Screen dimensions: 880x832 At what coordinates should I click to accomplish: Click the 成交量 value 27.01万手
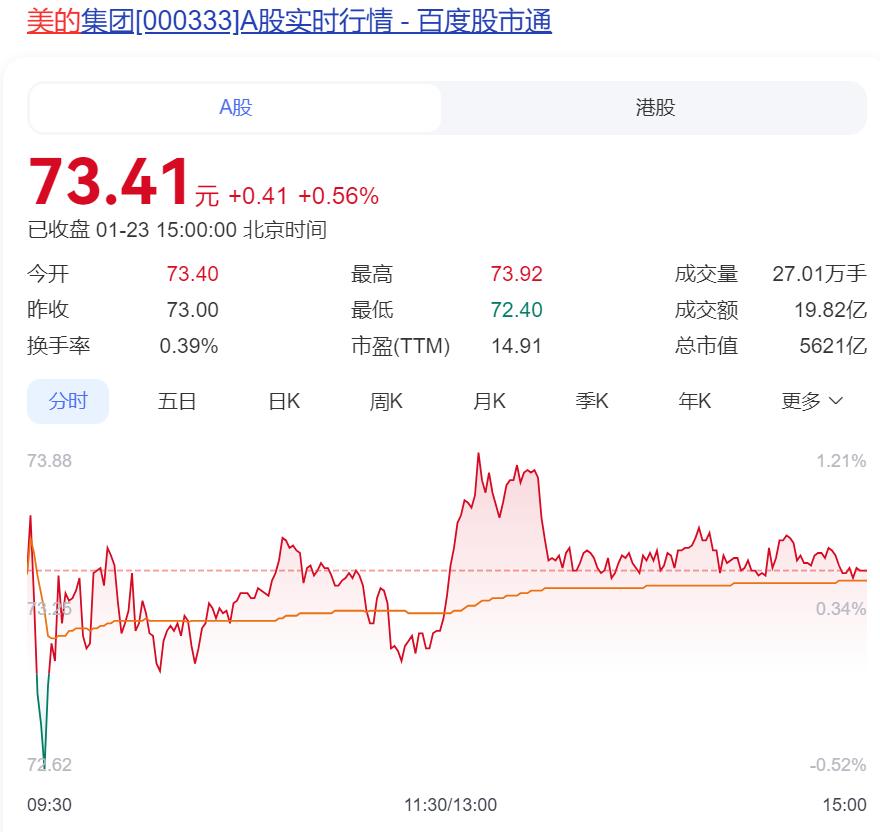(x=819, y=274)
